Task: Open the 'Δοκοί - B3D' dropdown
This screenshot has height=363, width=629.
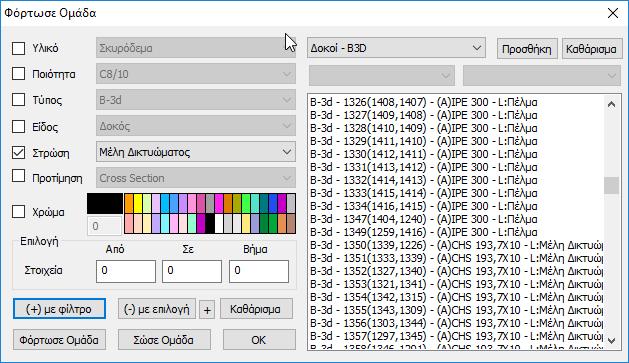Action: click(396, 48)
